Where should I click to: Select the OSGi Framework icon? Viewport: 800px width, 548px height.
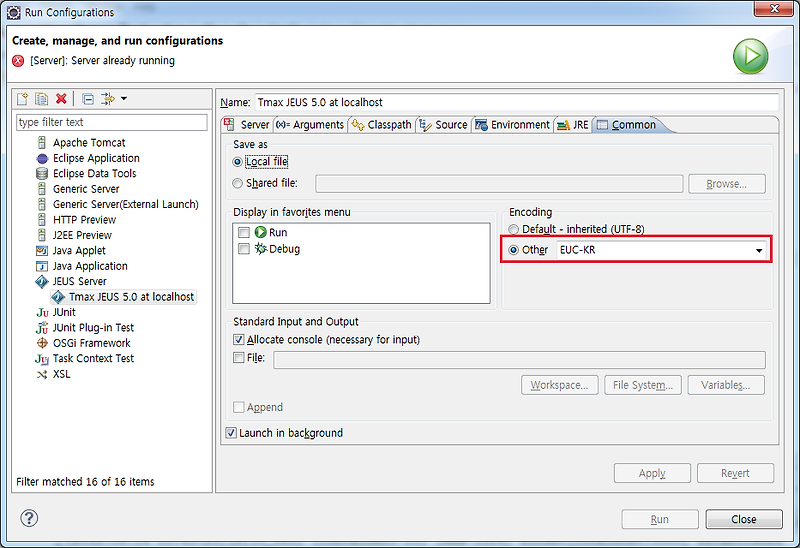coord(42,343)
